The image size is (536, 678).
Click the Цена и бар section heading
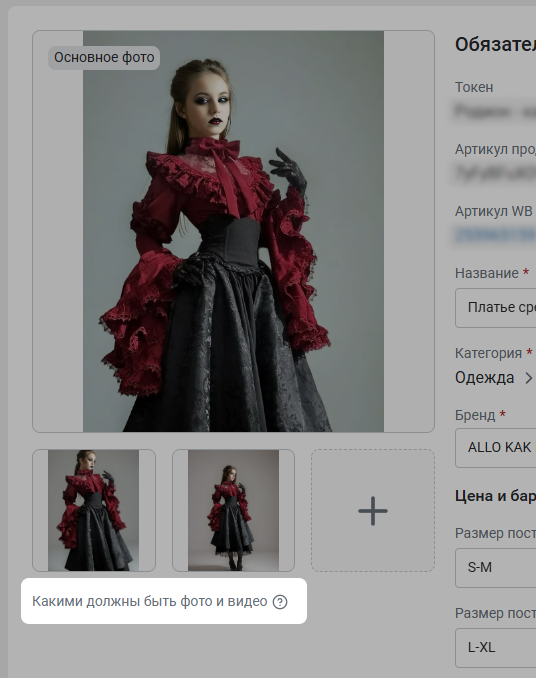(x=495, y=496)
